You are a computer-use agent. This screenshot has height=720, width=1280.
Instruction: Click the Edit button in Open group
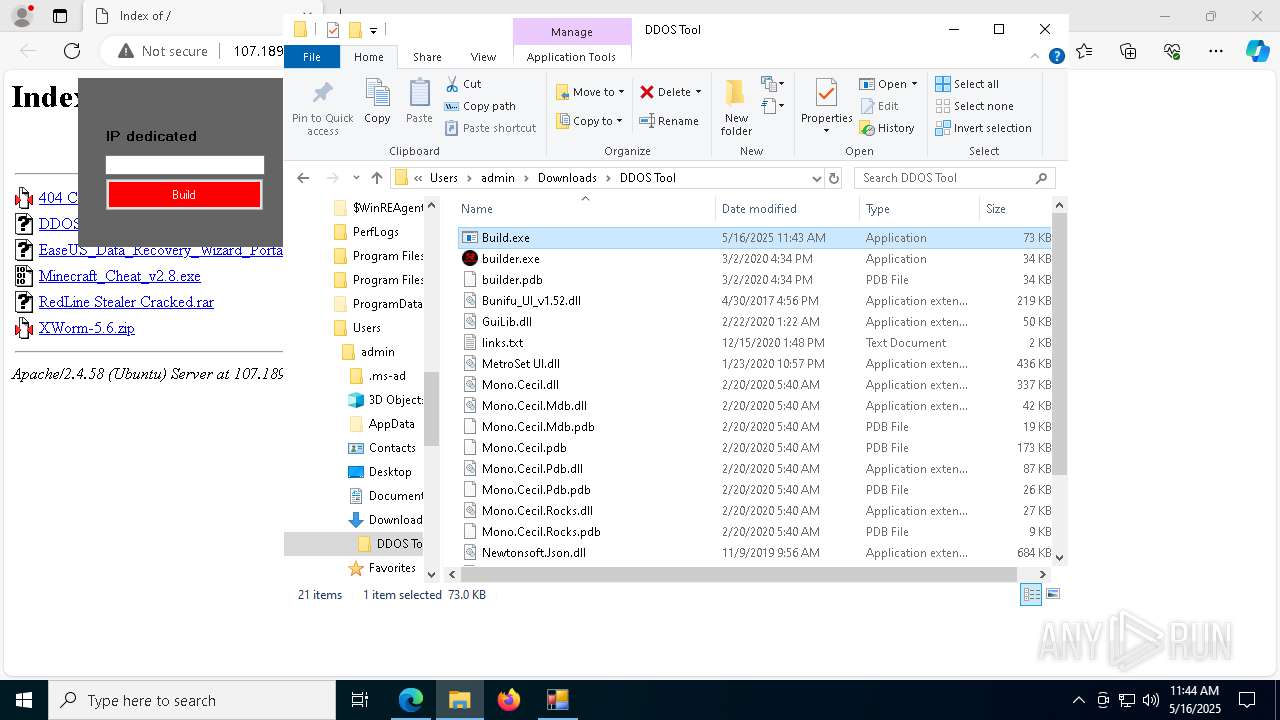878,106
